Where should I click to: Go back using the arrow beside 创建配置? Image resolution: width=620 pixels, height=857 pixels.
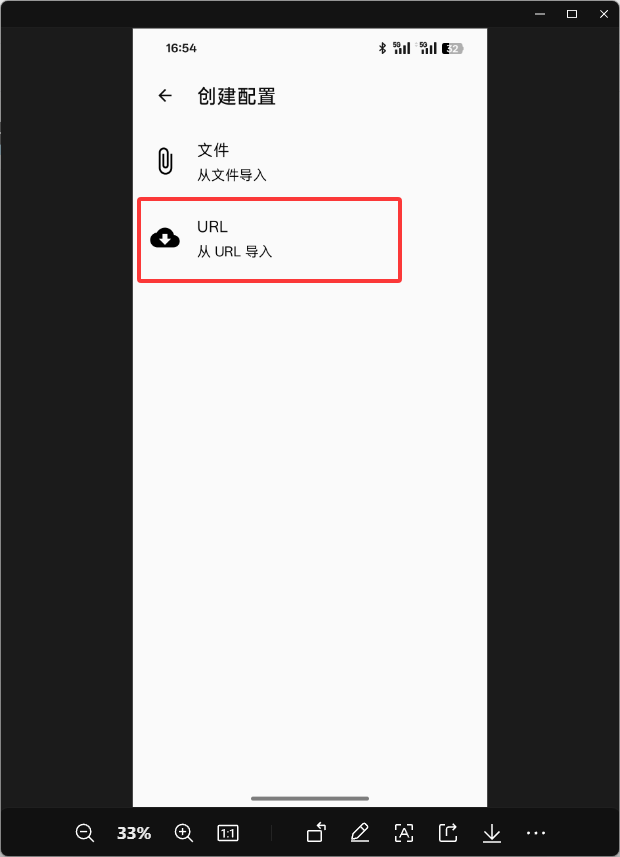coord(165,96)
